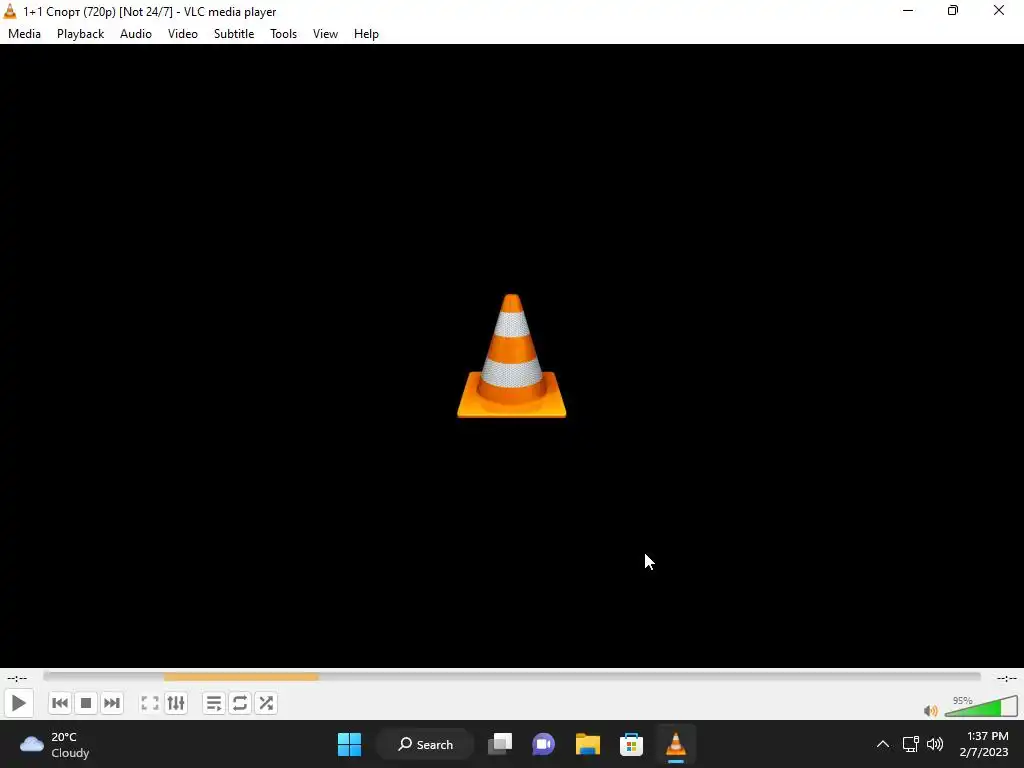This screenshot has width=1024, height=768.
Task: Stop playback with the stop button
Action: click(86, 703)
